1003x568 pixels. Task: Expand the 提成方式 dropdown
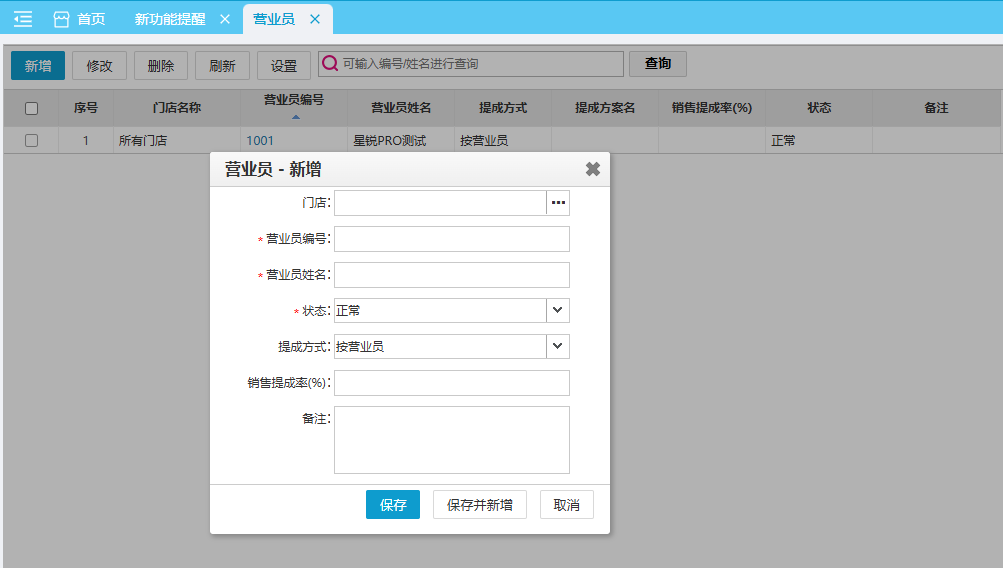click(558, 347)
